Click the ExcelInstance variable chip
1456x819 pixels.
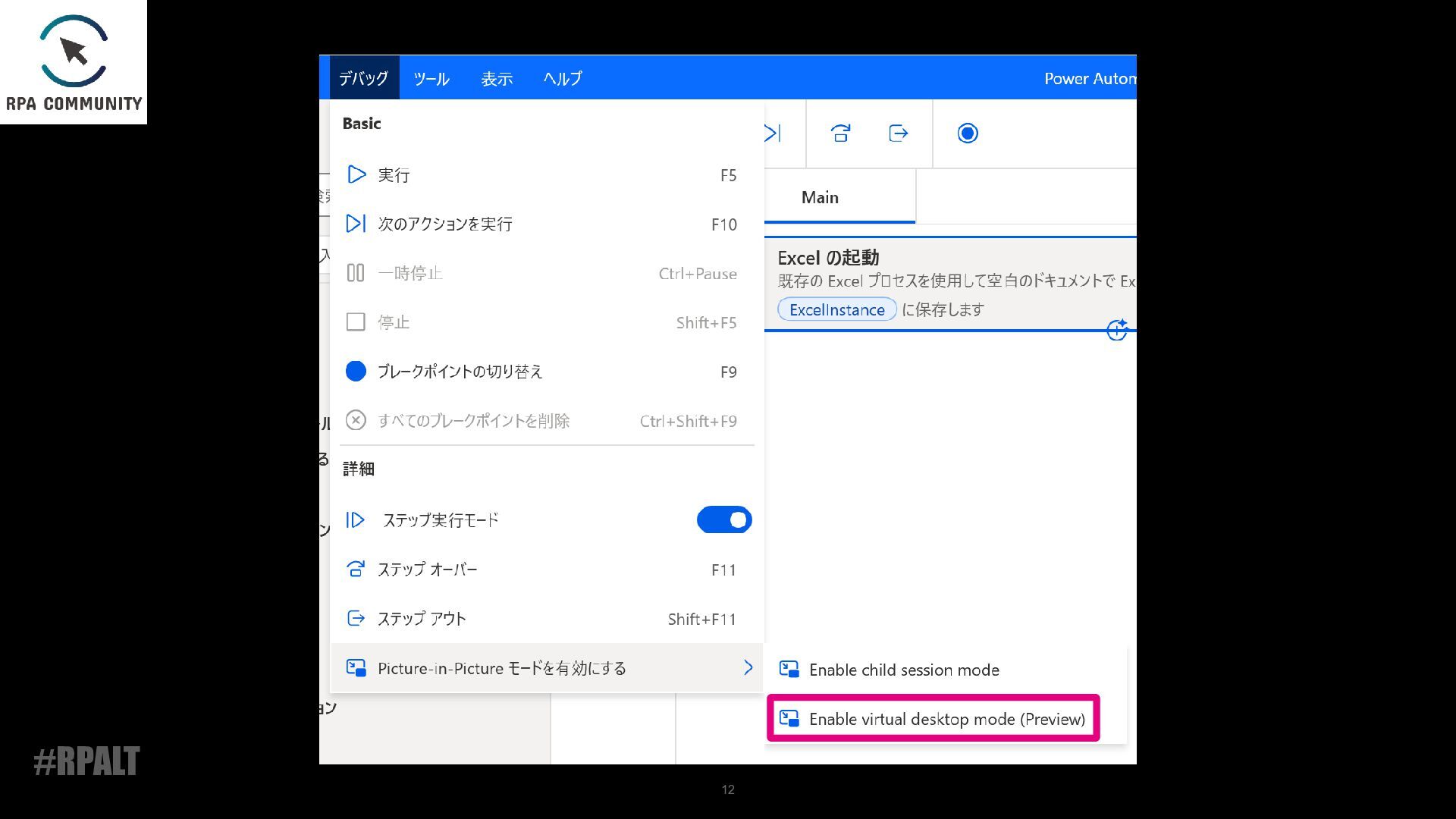pos(836,309)
